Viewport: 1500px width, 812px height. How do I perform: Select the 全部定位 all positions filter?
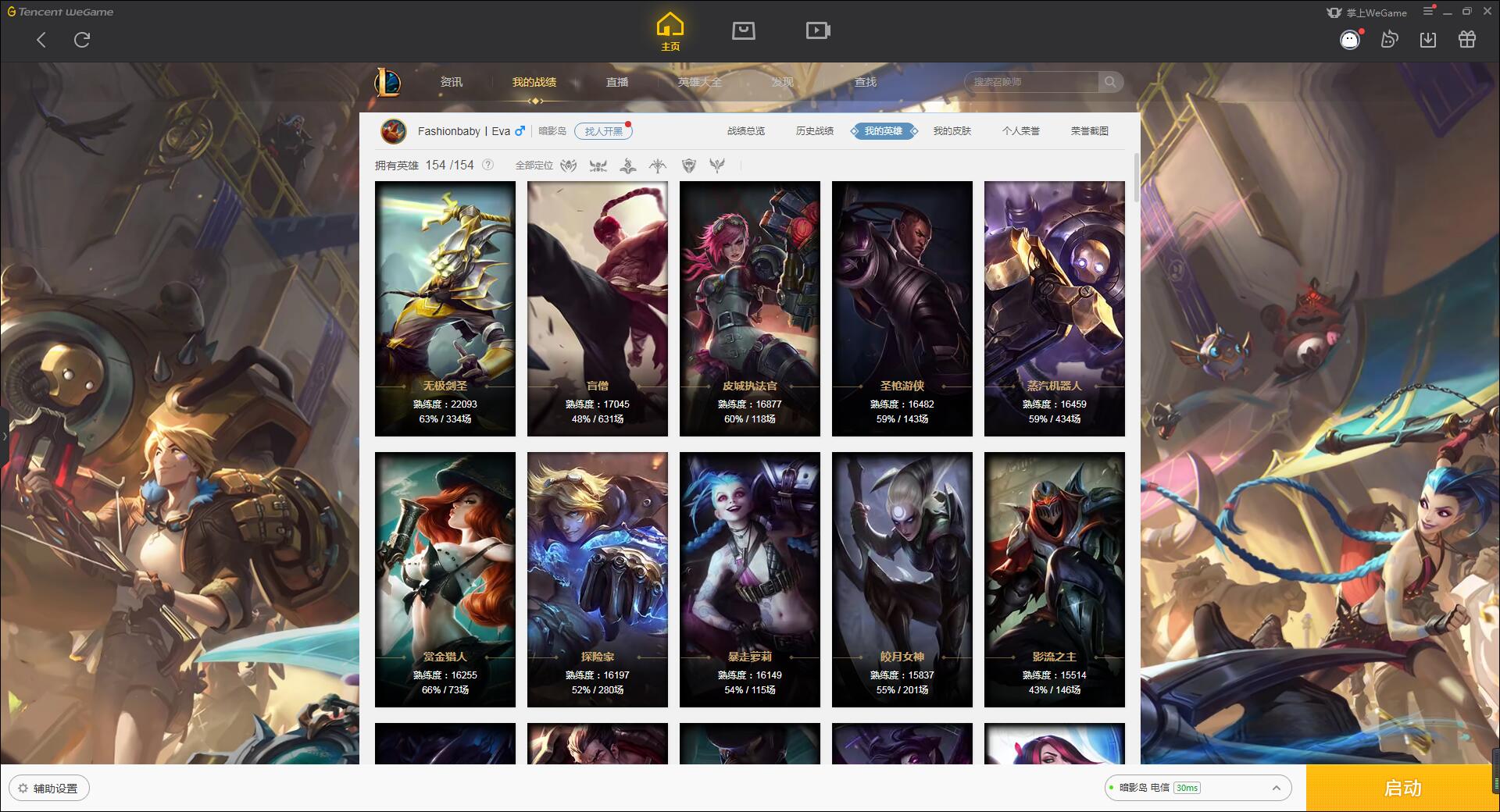(534, 166)
